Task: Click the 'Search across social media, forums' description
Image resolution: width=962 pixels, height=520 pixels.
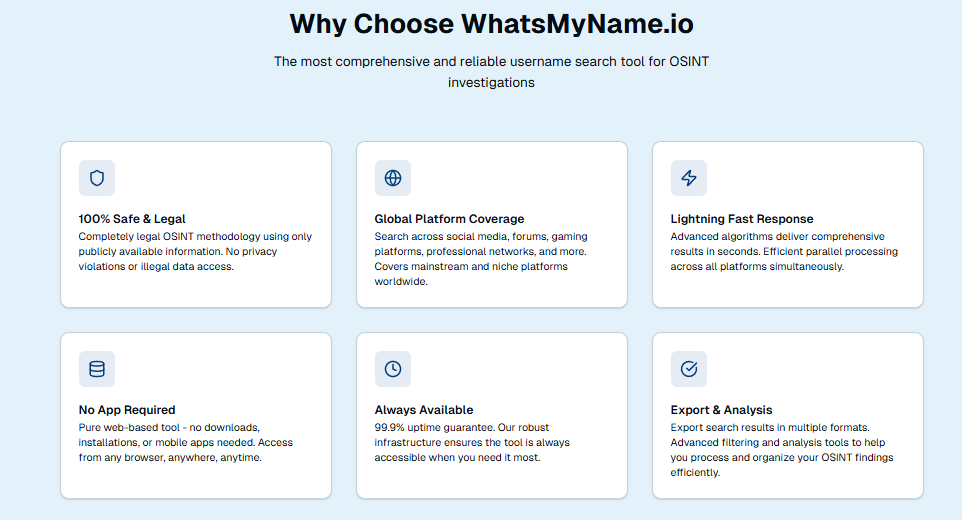Action: coord(481,259)
